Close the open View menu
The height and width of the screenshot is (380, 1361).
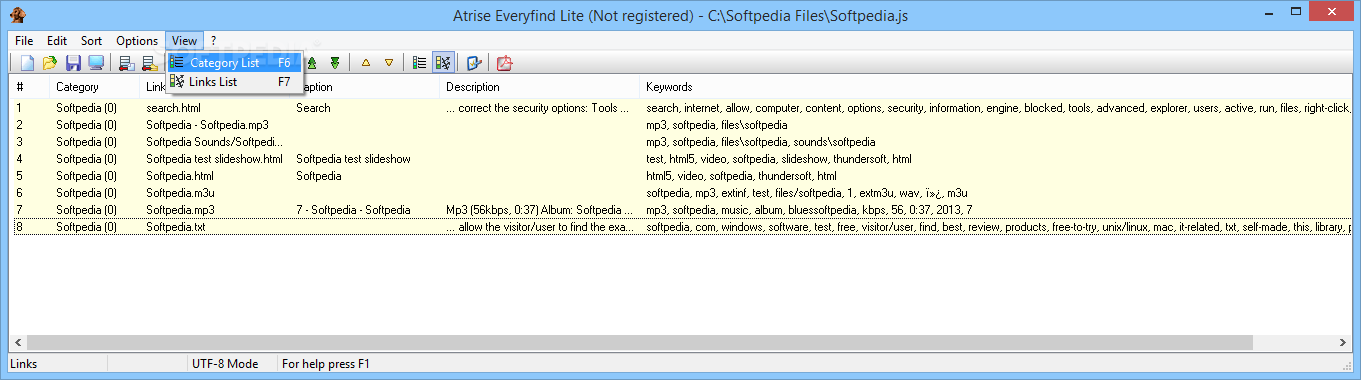point(184,41)
